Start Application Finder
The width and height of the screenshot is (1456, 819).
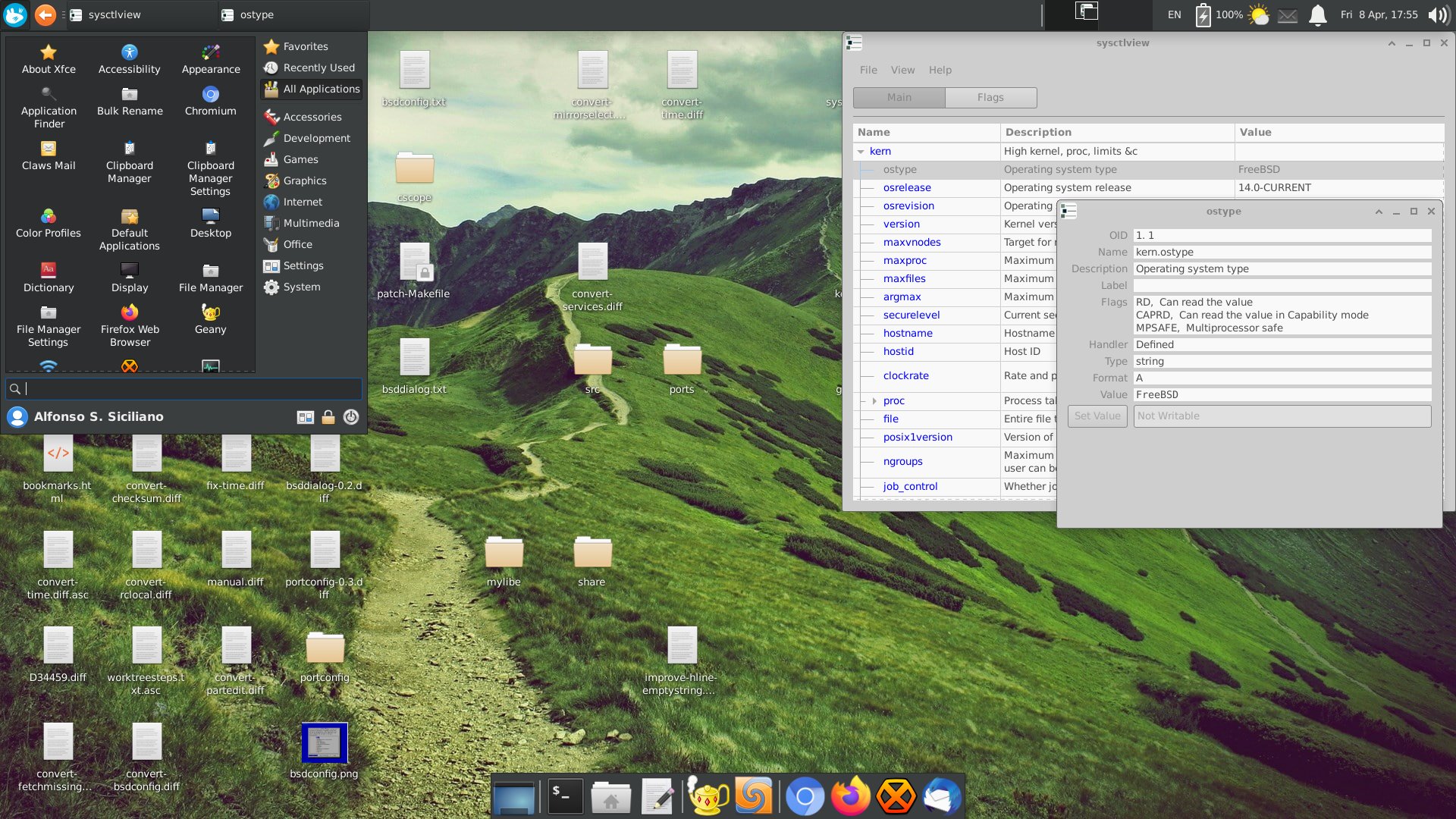(x=49, y=107)
